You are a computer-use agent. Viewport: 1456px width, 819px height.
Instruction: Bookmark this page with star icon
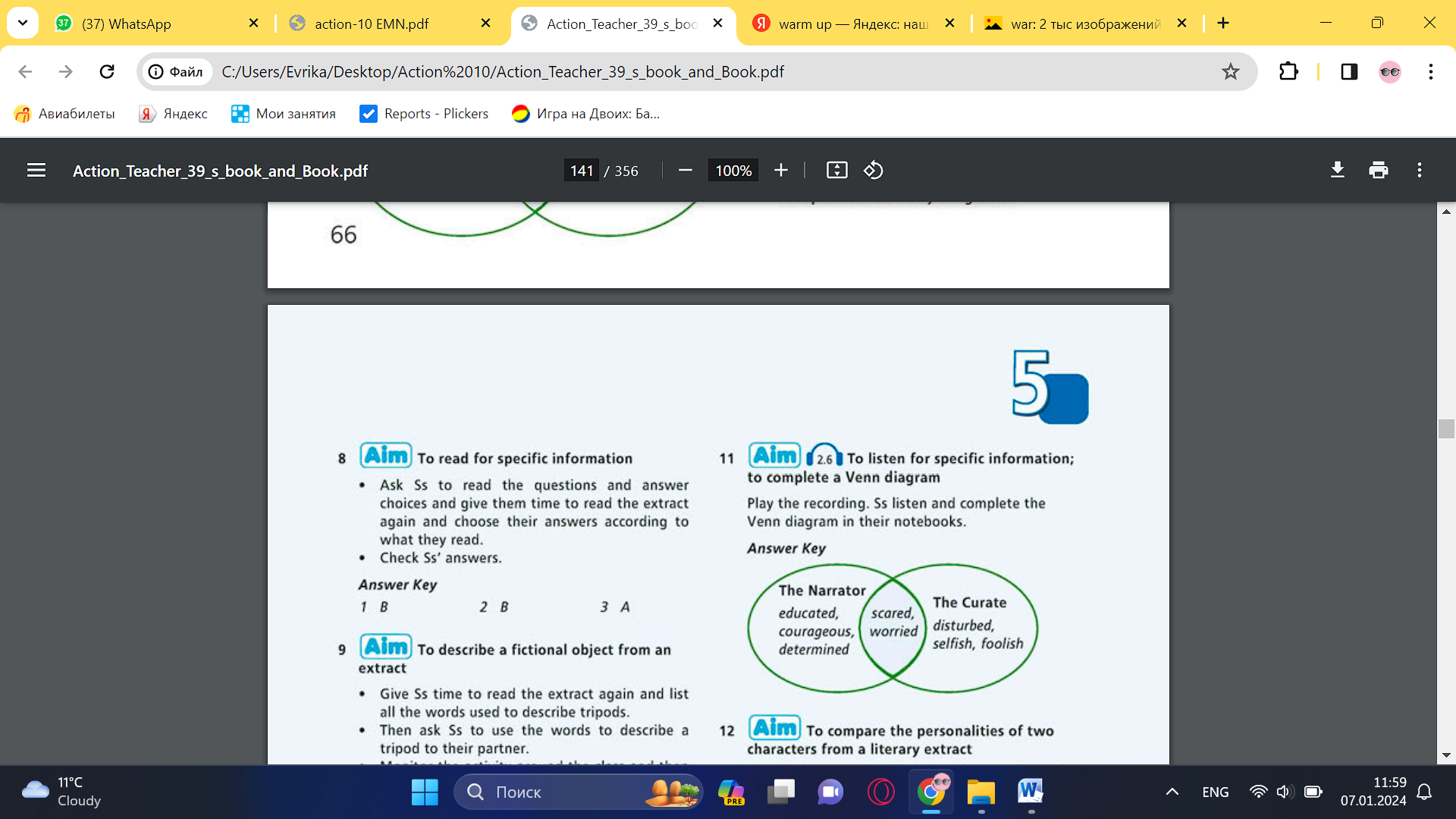(1230, 72)
